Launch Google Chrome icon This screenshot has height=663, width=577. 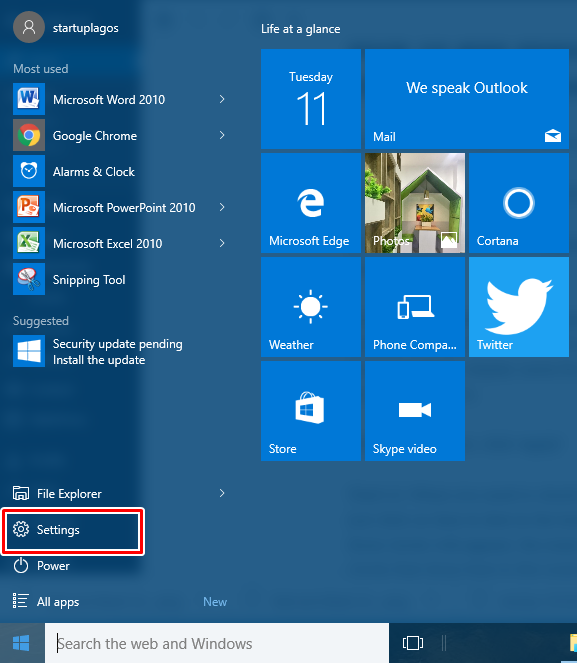point(29,135)
